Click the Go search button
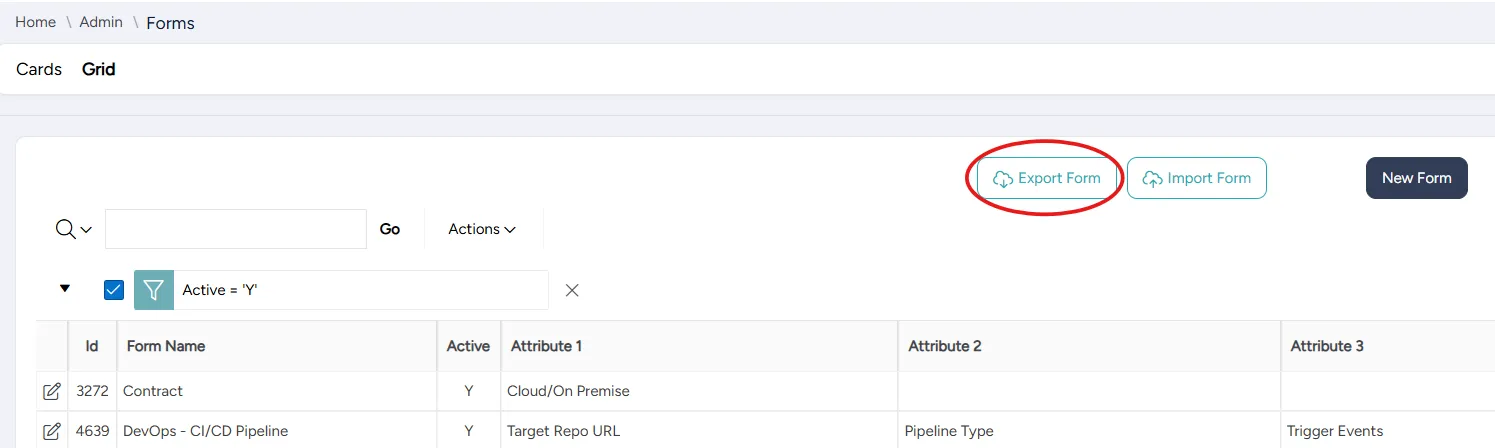This screenshot has height=448, width=1495. click(390, 229)
